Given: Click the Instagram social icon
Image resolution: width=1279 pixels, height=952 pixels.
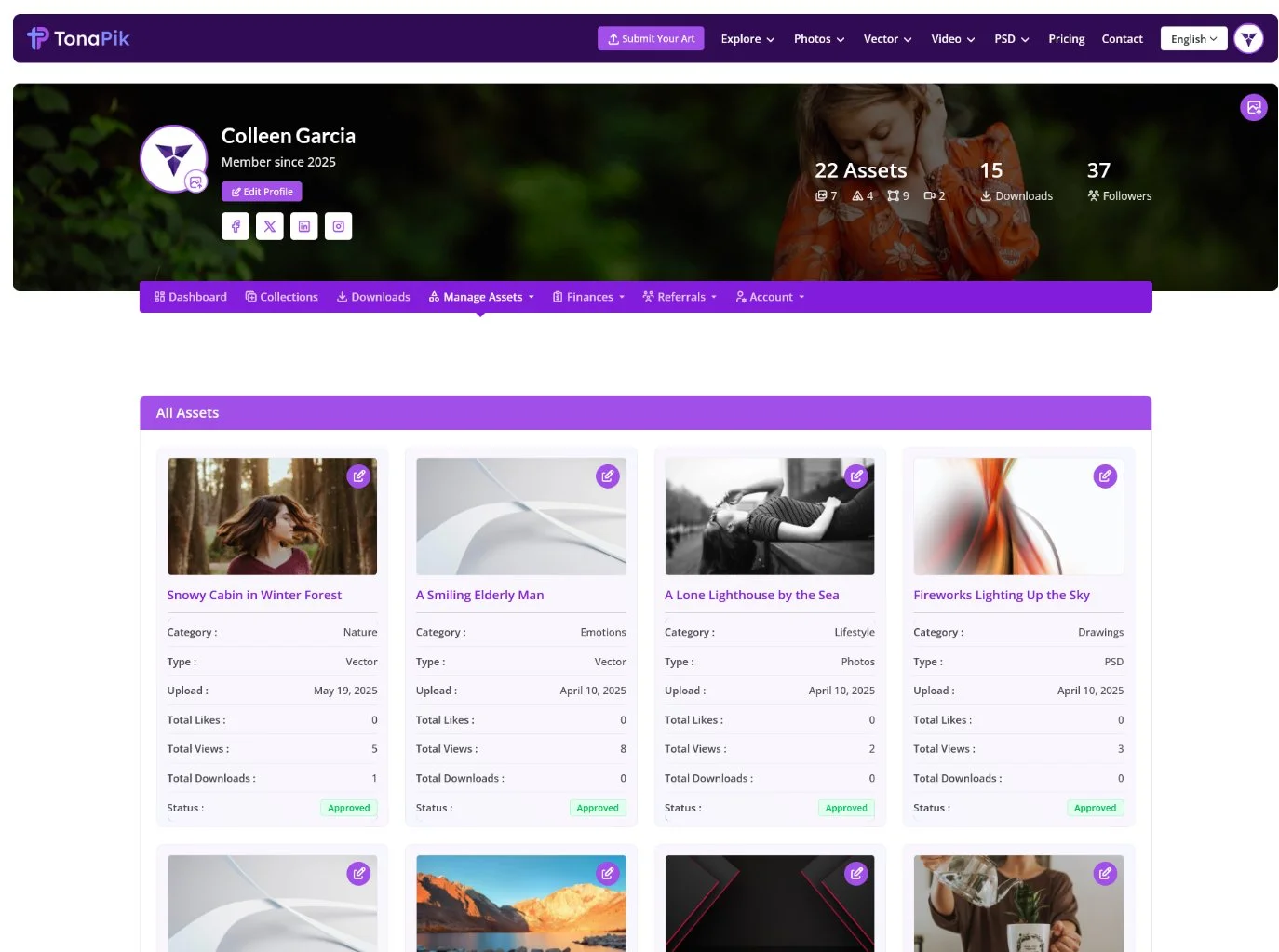Looking at the screenshot, I should (x=339, y=226).
